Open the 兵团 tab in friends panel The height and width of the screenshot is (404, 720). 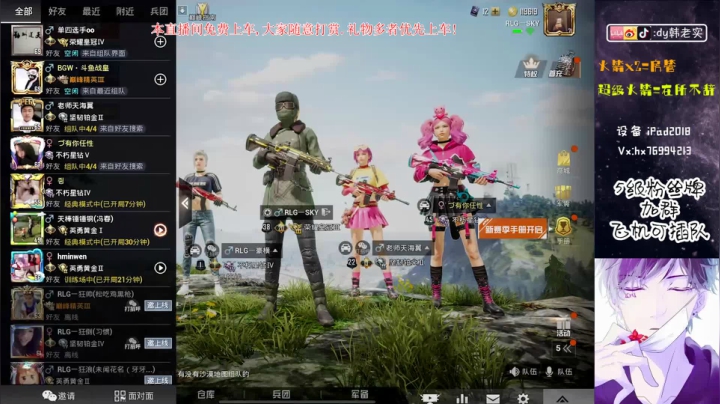tap(158, 11)
